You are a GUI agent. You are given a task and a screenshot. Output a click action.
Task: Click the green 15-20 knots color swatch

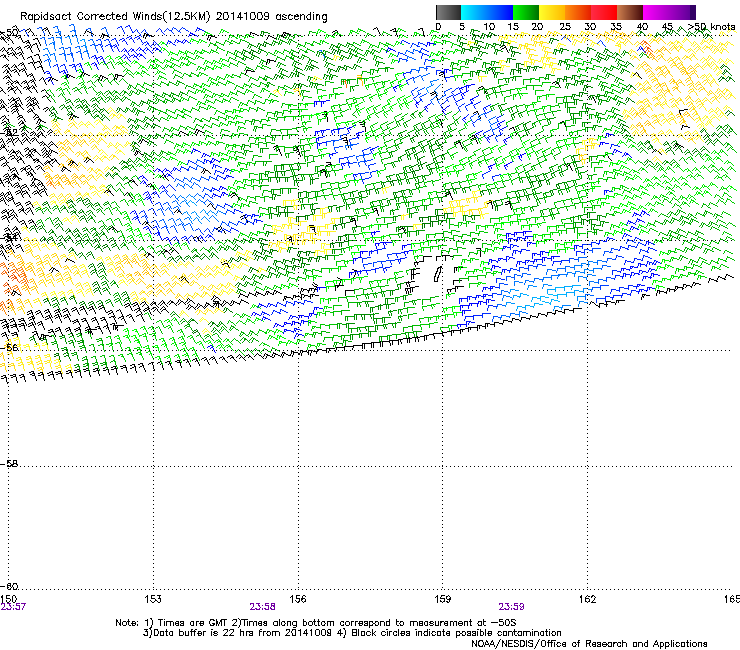[526, 12]
